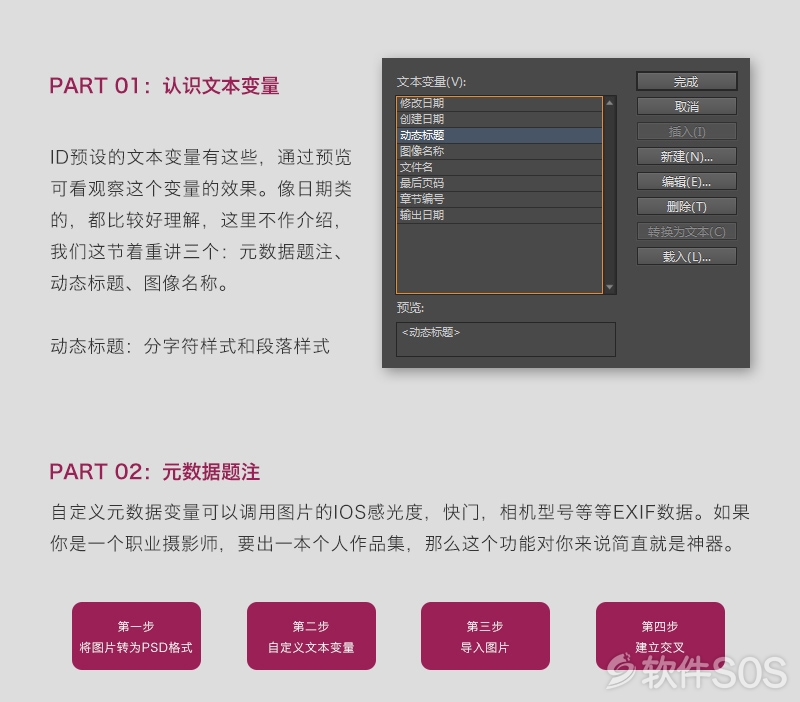This screenshot has height=702, width=800.
Task: Click the 文本变量(V): label
Action: (432, 82)
